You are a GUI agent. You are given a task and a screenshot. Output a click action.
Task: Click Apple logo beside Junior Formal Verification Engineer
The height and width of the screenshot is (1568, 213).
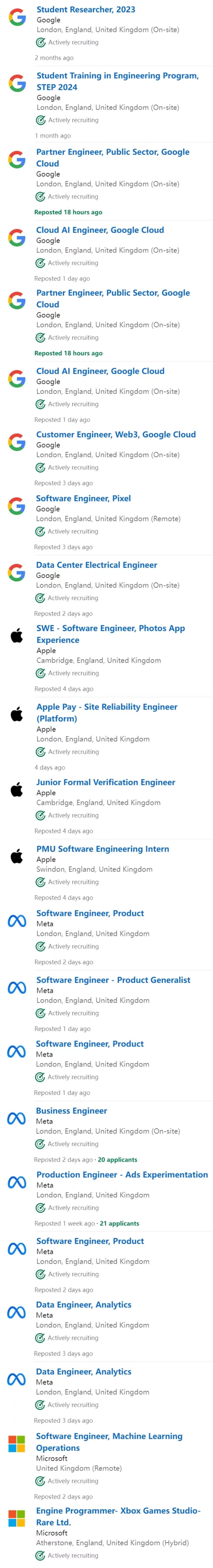coord(17,790)
